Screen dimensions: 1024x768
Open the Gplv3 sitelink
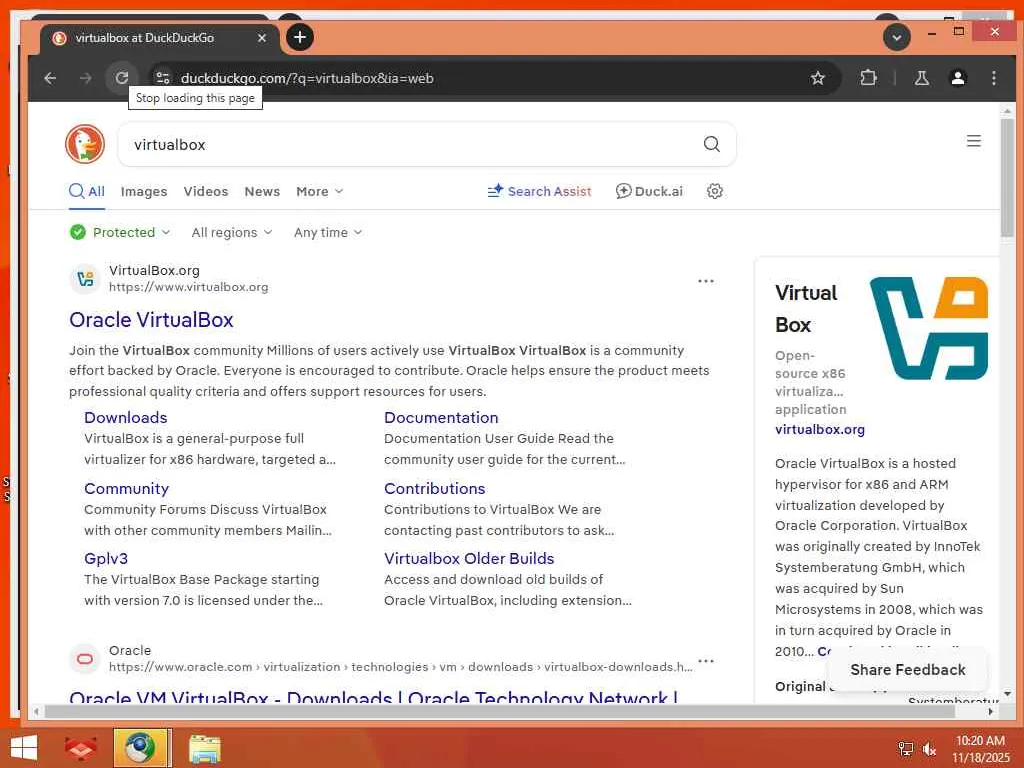(106, 558)
